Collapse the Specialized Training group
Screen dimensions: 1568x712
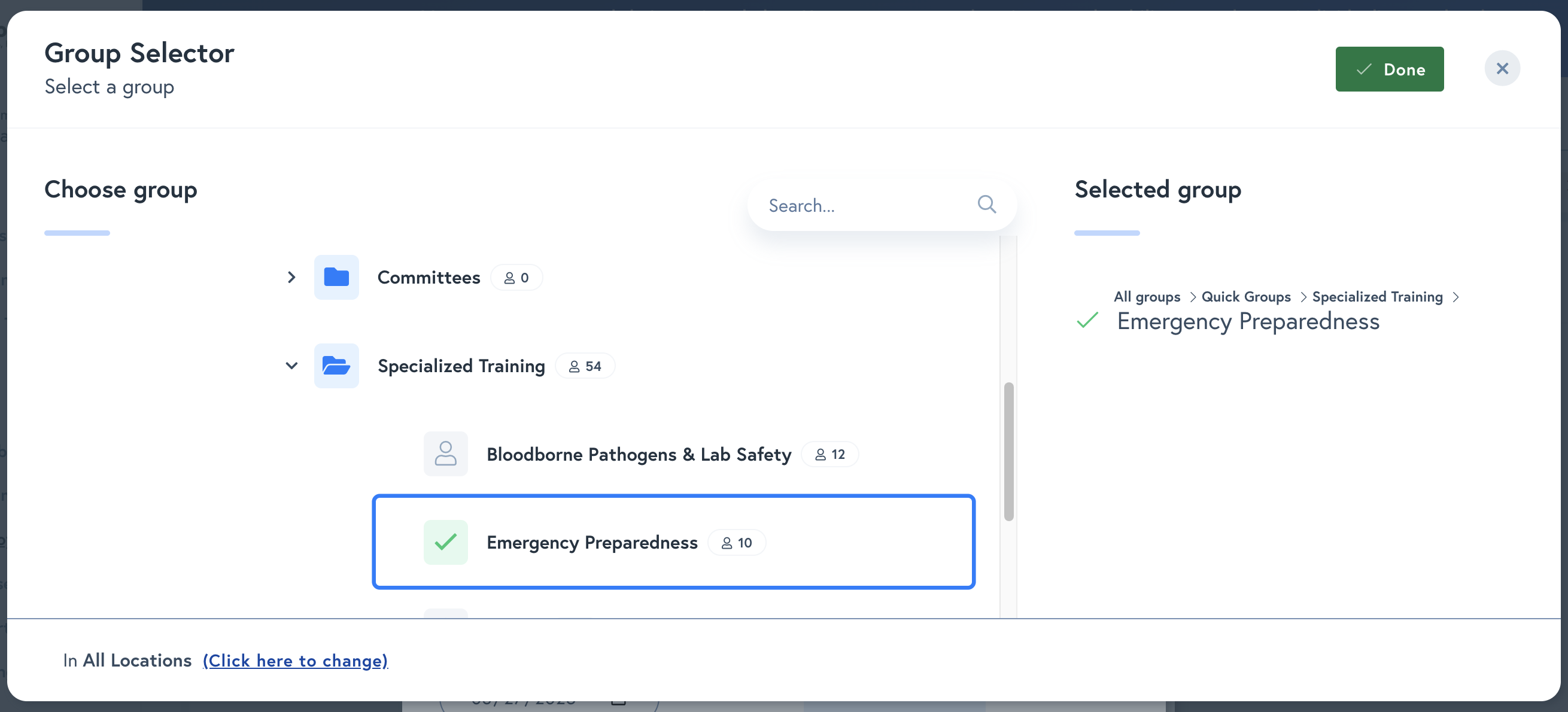(x=291, y=366)
